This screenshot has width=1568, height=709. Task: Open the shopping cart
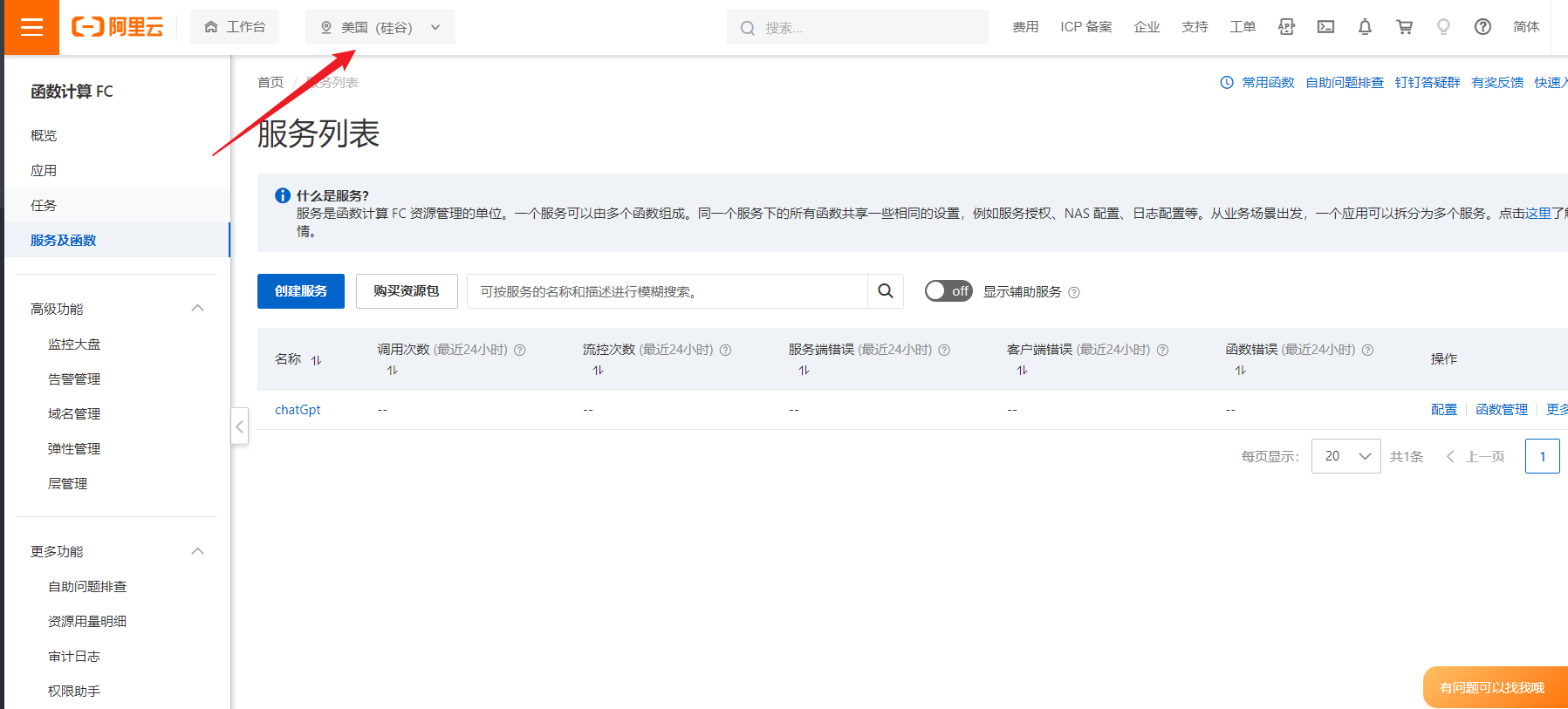click(1404, 27)
